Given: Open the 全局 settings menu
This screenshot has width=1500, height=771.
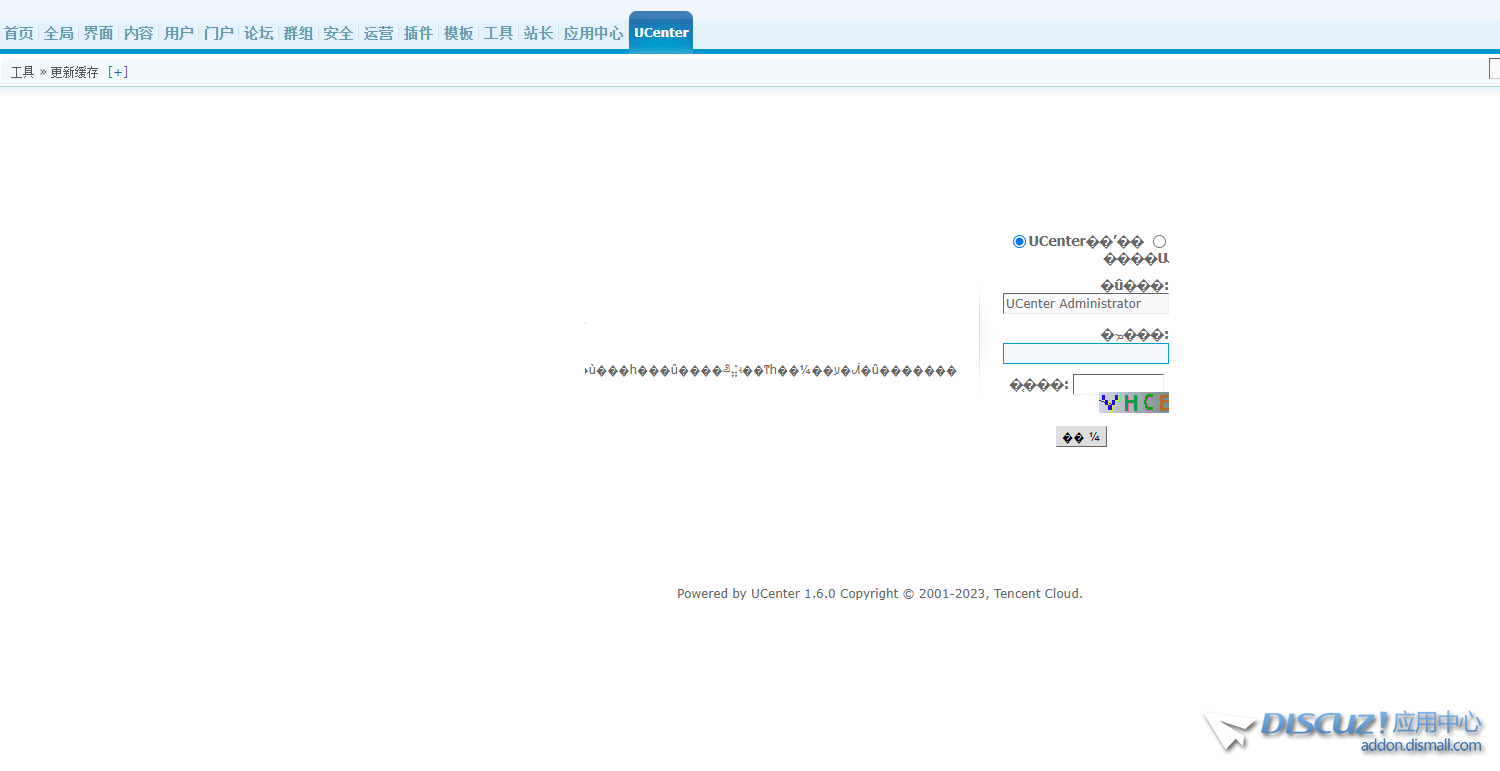Looking at the screenshot, I should pyautogui.click(x=58, y=33).
